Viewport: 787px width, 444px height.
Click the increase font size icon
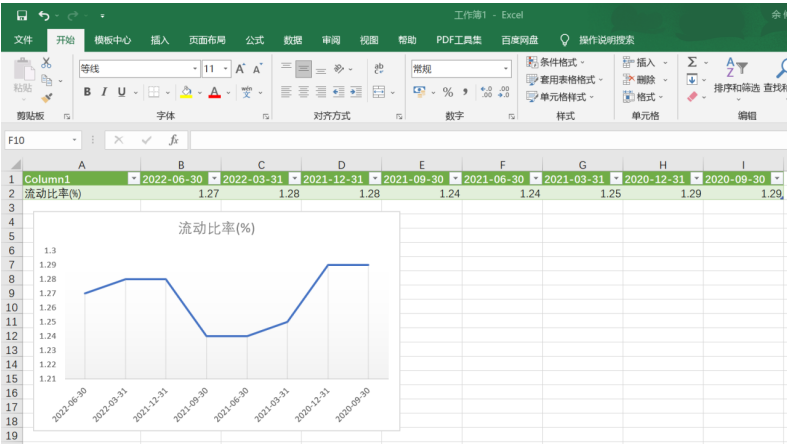(x=241, y=68)
